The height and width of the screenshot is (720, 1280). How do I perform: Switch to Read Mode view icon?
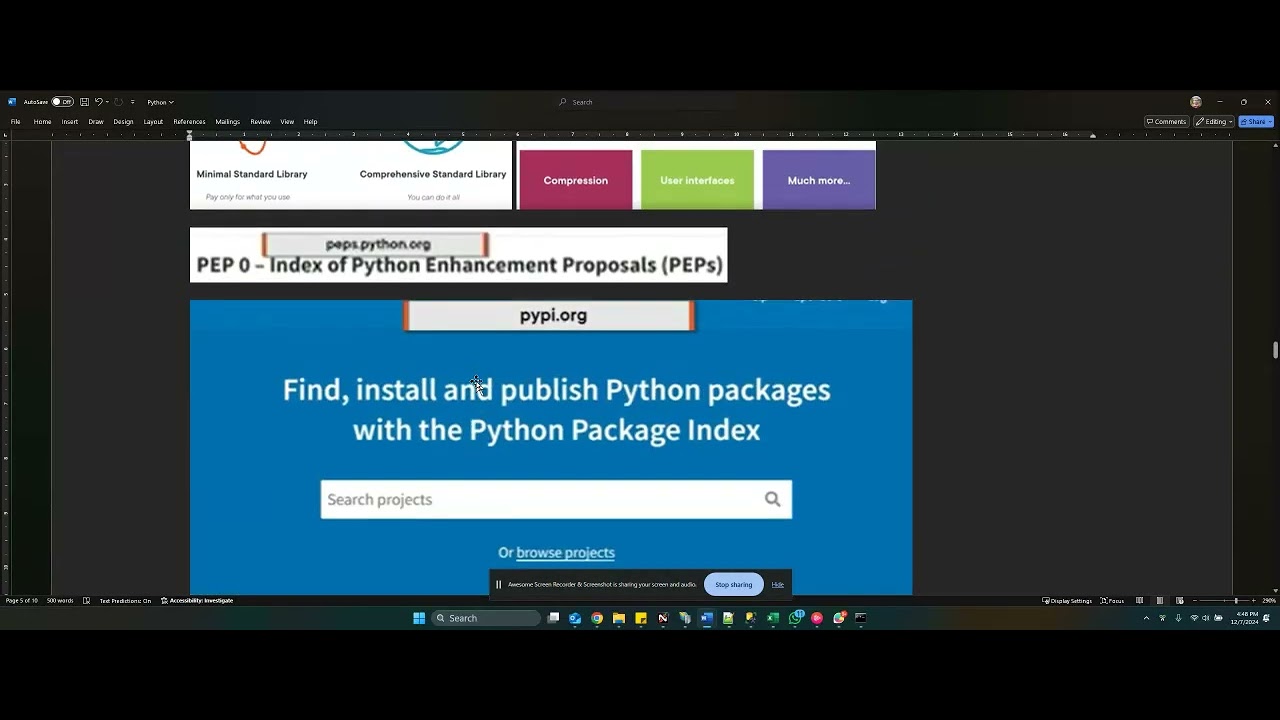1139,601
